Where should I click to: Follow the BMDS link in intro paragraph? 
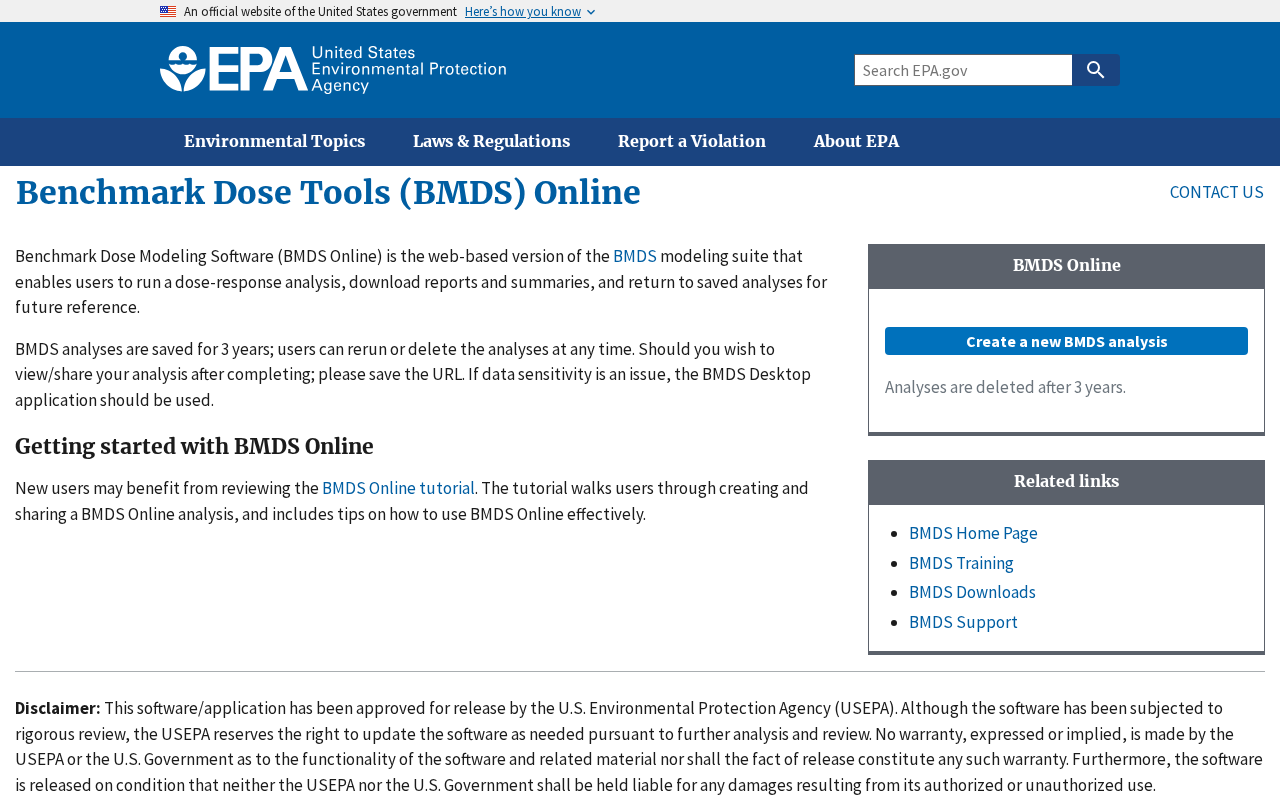[635, 256]
